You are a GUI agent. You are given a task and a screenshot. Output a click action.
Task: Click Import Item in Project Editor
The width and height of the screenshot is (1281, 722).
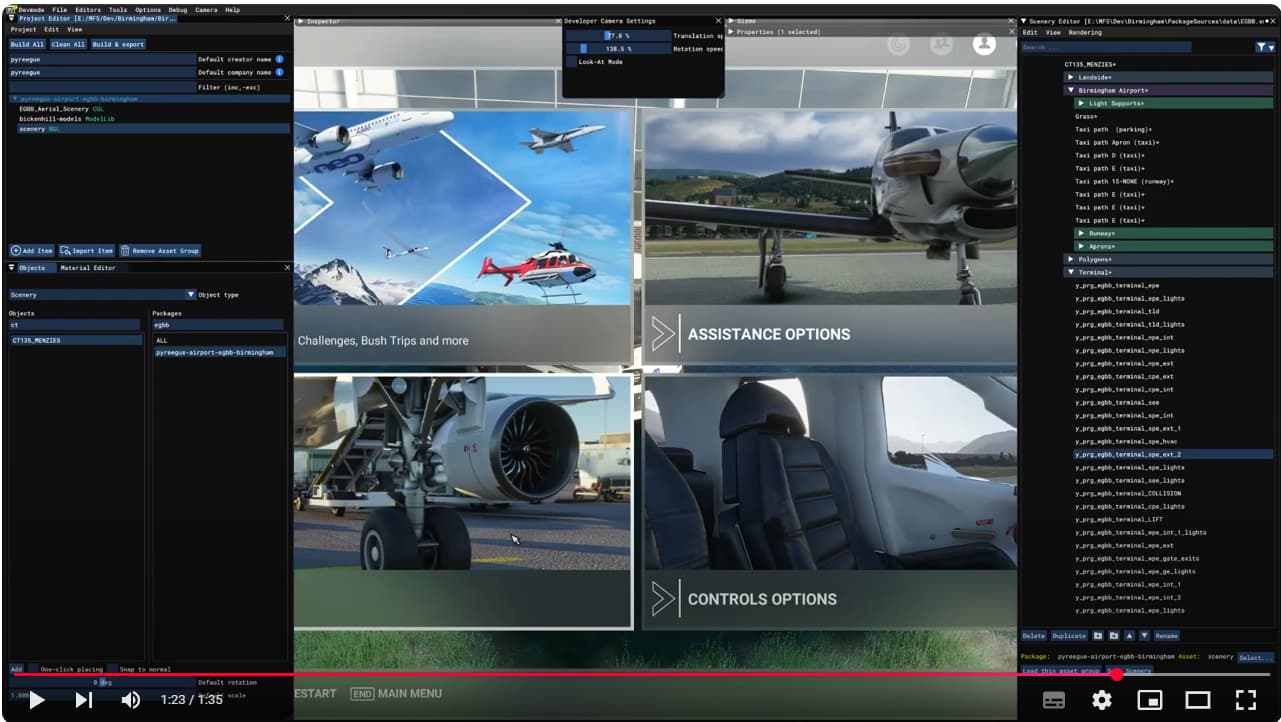click(x=87, y=251)
